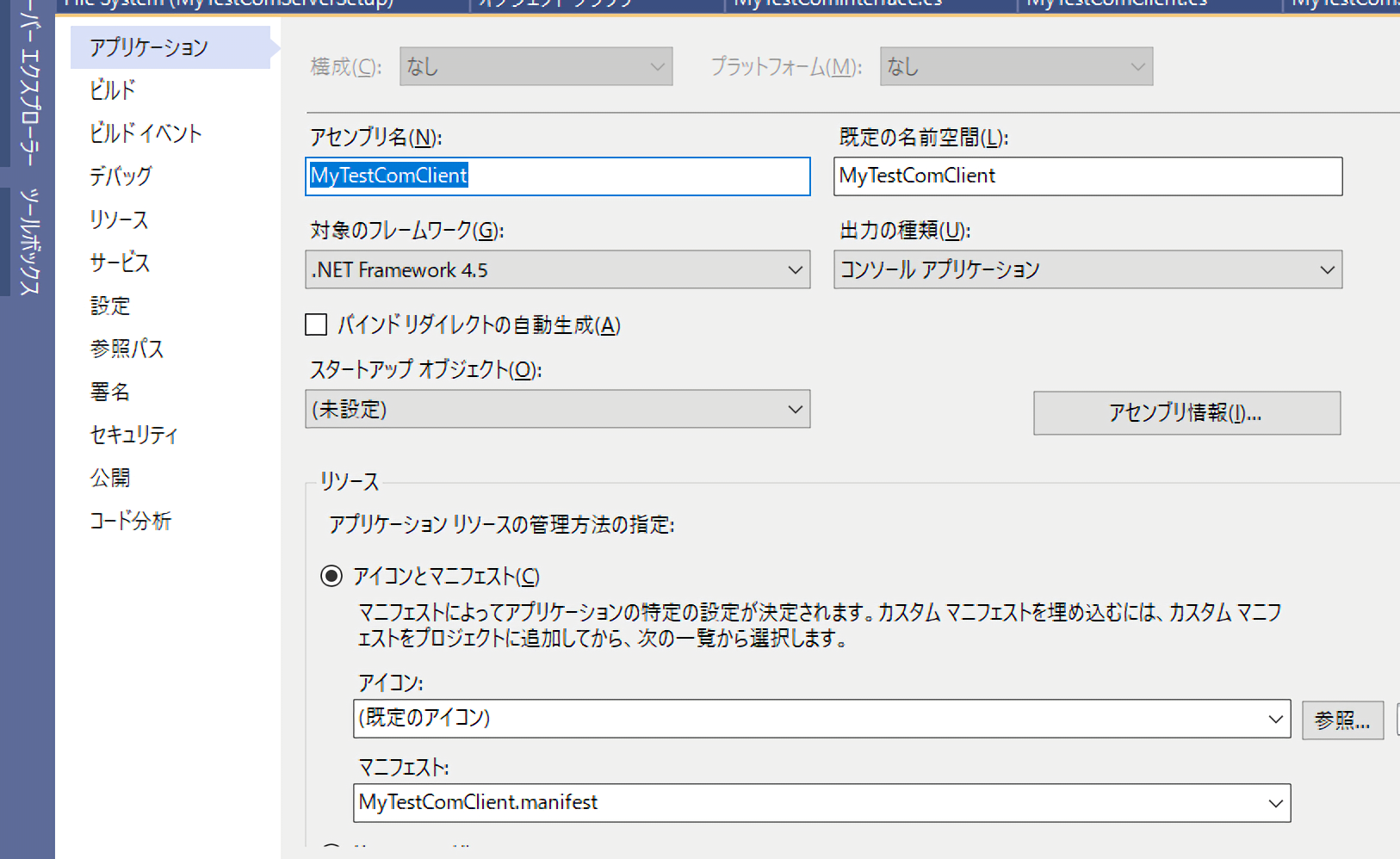The width and height of the screenshot is (1400, 859).
Task: Open the 設定 page in sidebar
Action: [x=110, y=306]
